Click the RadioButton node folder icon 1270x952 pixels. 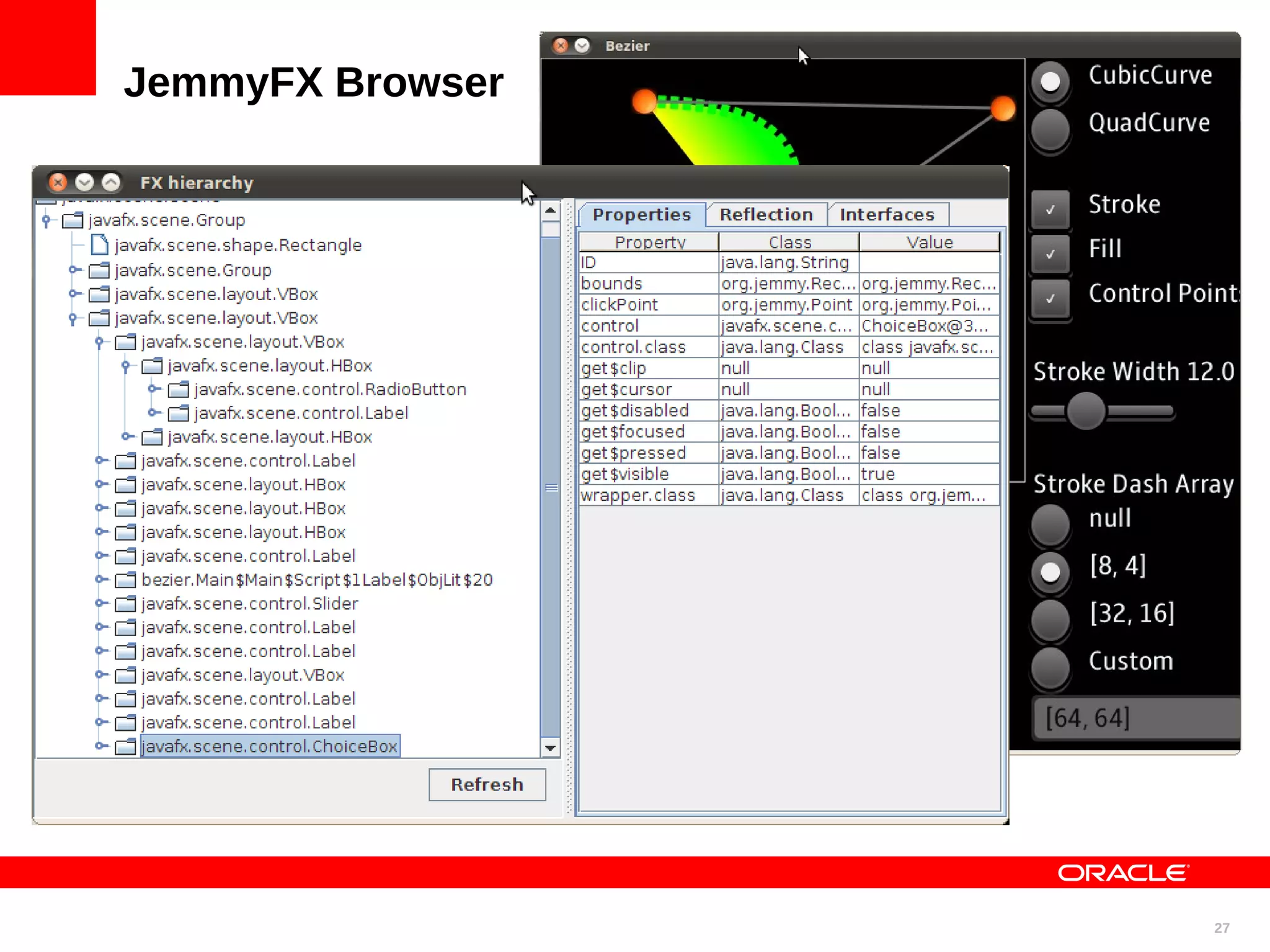pos(179,389)
